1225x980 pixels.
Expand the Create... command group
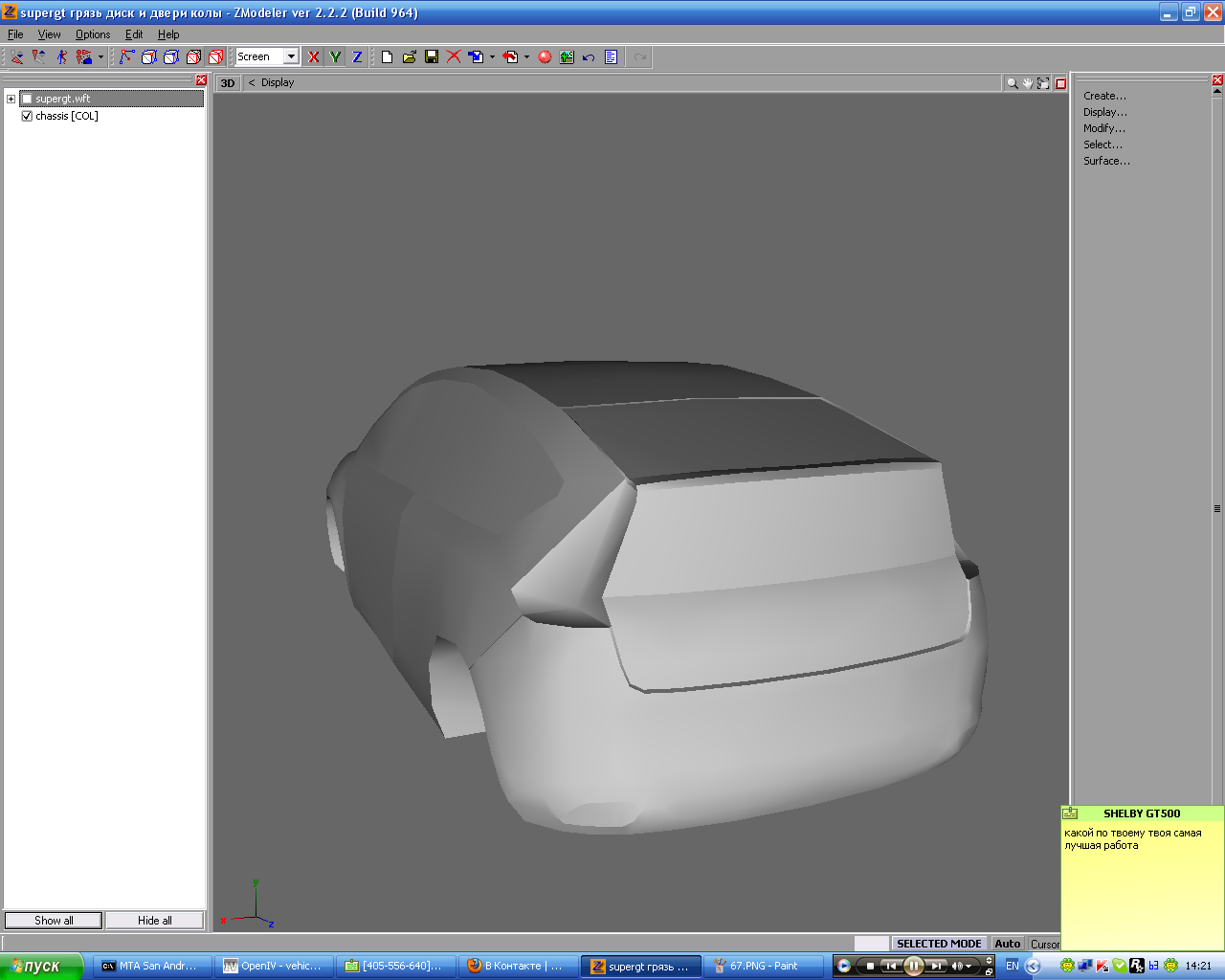coord(1104,96)
